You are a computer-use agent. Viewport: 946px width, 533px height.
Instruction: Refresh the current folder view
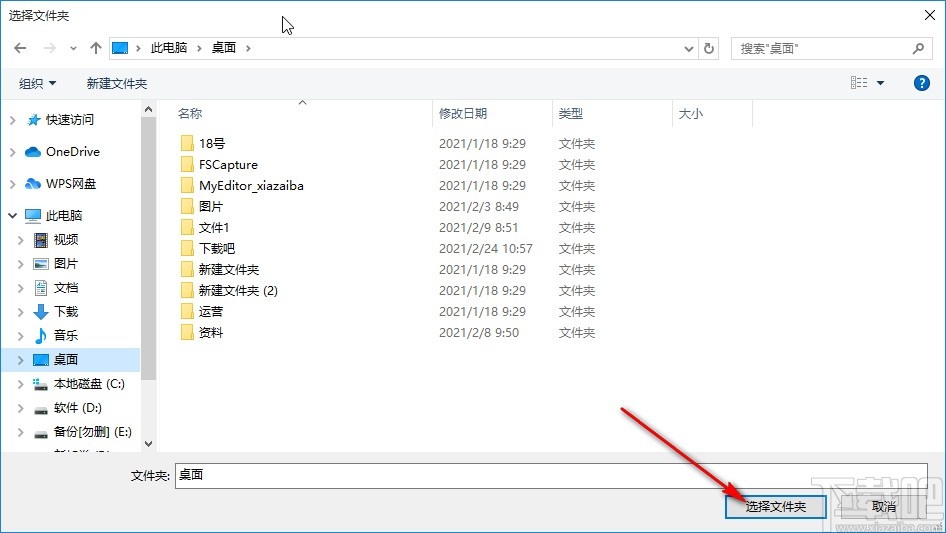pyautogui.click(x=709, y=48)
